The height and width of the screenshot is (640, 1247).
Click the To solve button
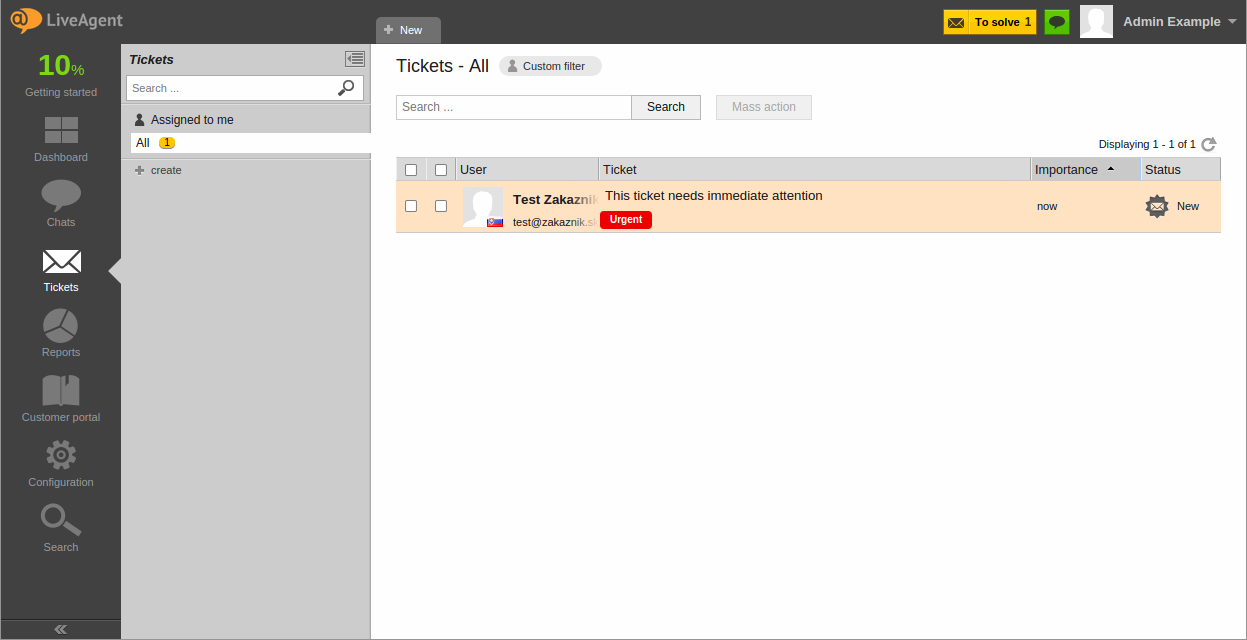click(x=990, y=22)
